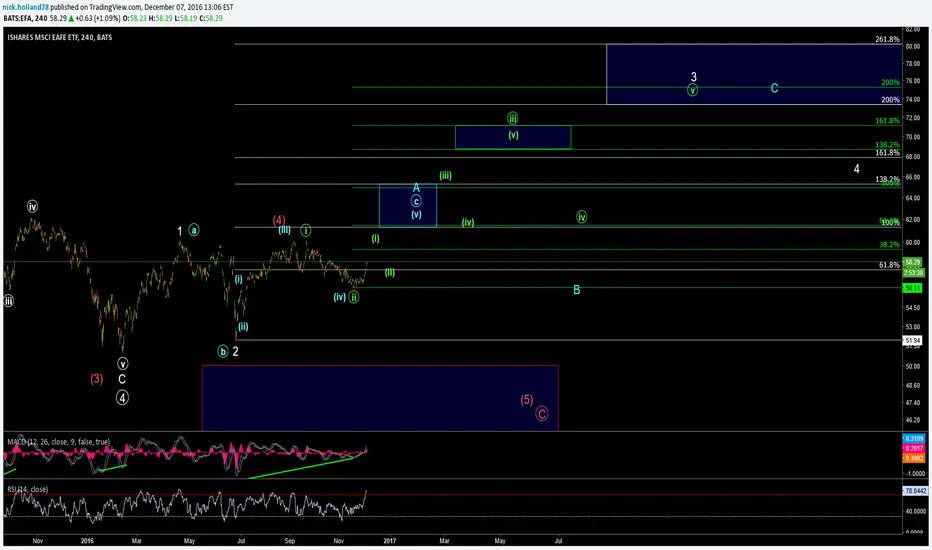The height and width of the screenshot is (550, 932).
Task: Select the cyan circled a label
Action: 194,230
